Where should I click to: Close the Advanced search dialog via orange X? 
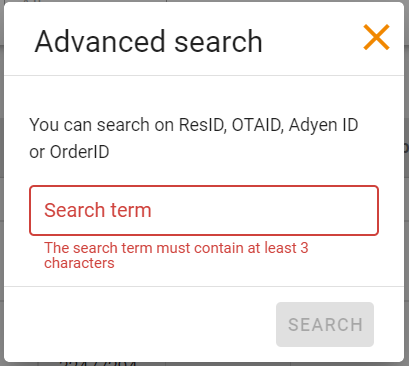click(x=376, y=37)
